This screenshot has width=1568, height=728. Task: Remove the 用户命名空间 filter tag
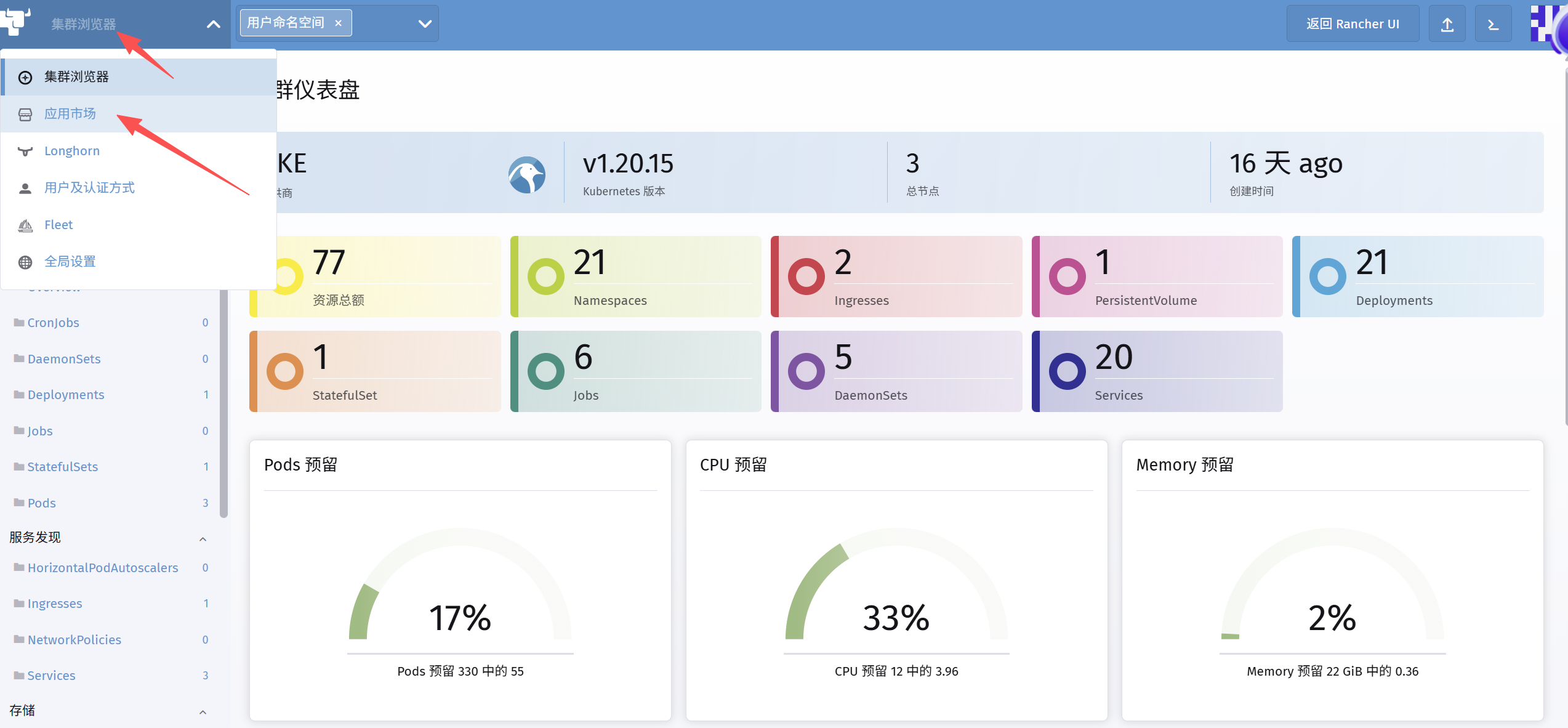(338, 23)
